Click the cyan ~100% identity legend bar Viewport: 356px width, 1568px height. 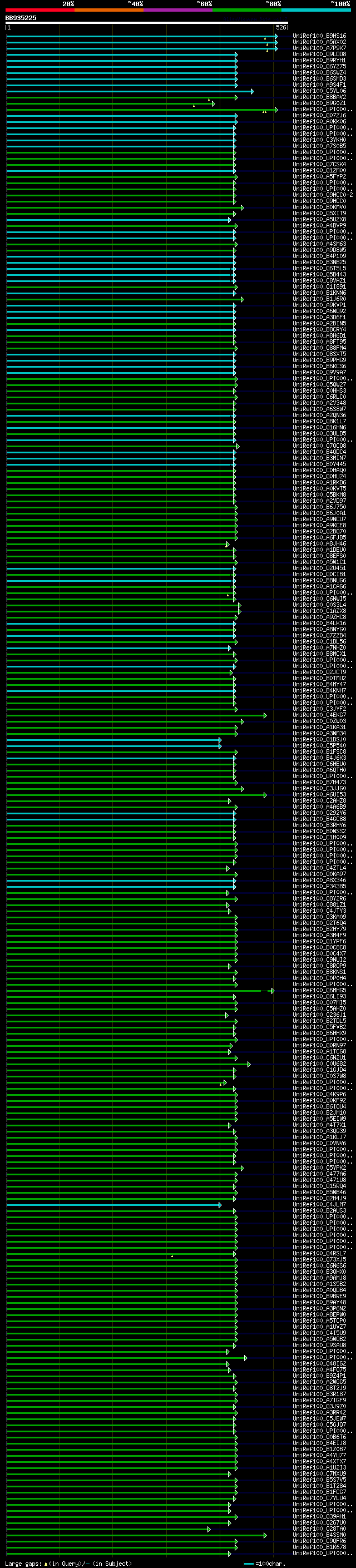pyautogui.click(x=316, y=10)
